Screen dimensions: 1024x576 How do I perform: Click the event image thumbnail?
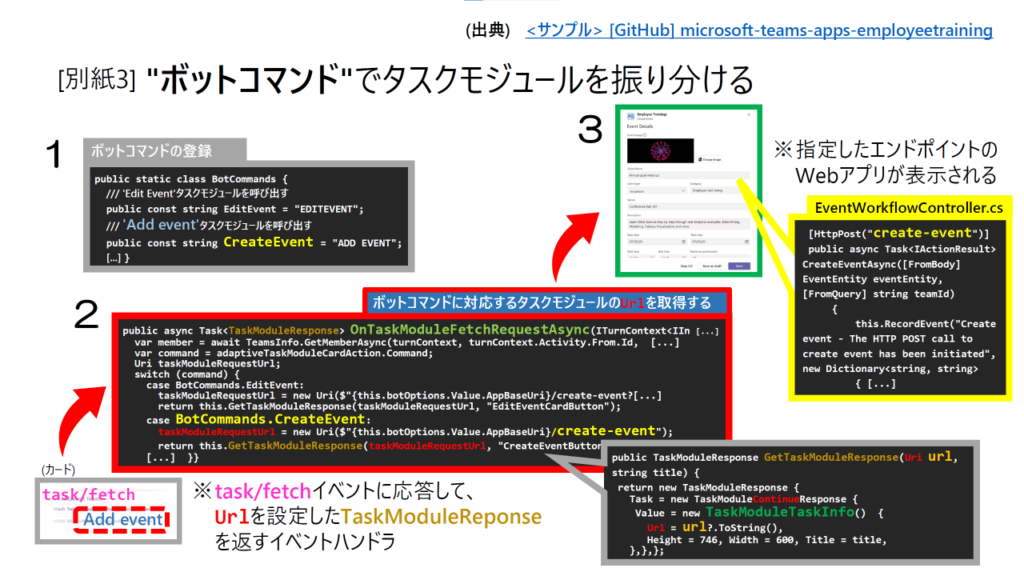pos(661,150)
